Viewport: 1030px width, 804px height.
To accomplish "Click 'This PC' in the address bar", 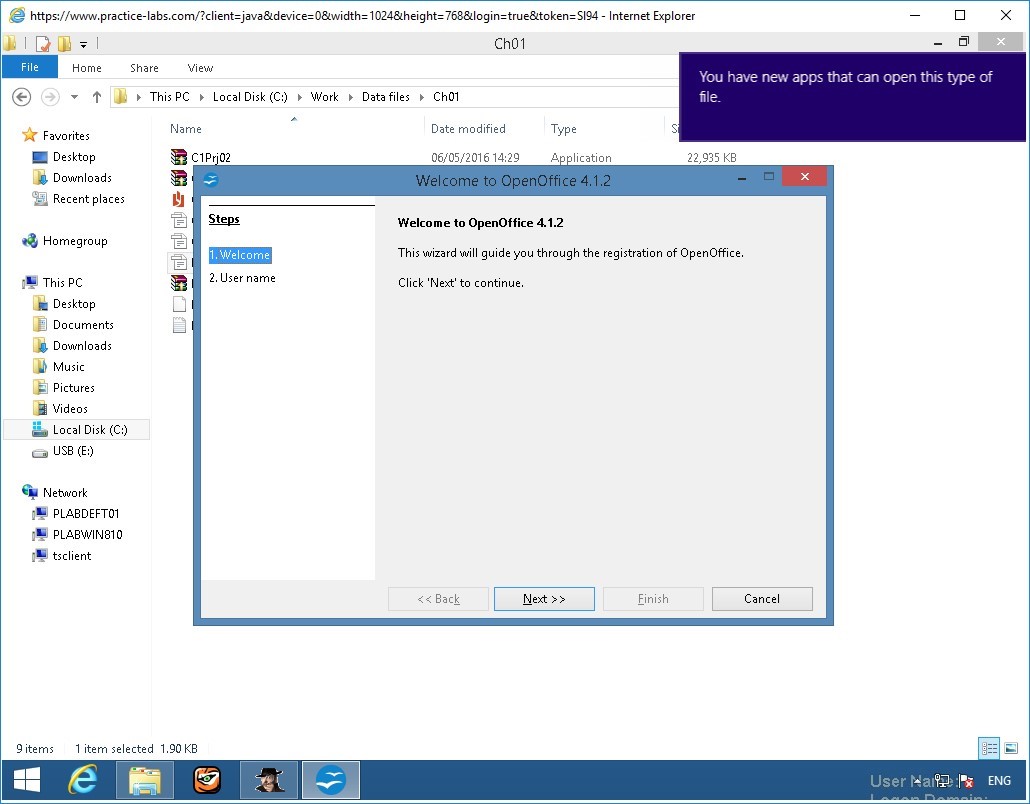I will tap(169, 97).
